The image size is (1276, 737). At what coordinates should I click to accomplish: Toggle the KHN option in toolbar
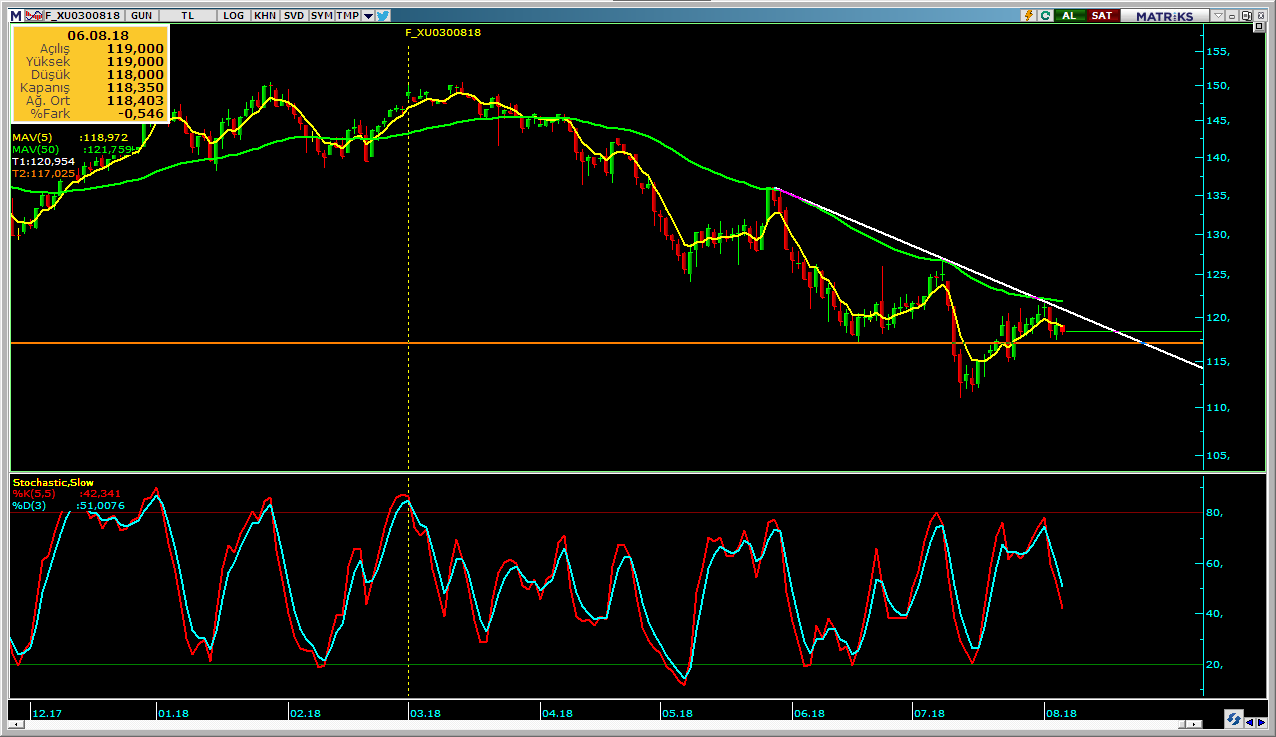coord(265,16)
